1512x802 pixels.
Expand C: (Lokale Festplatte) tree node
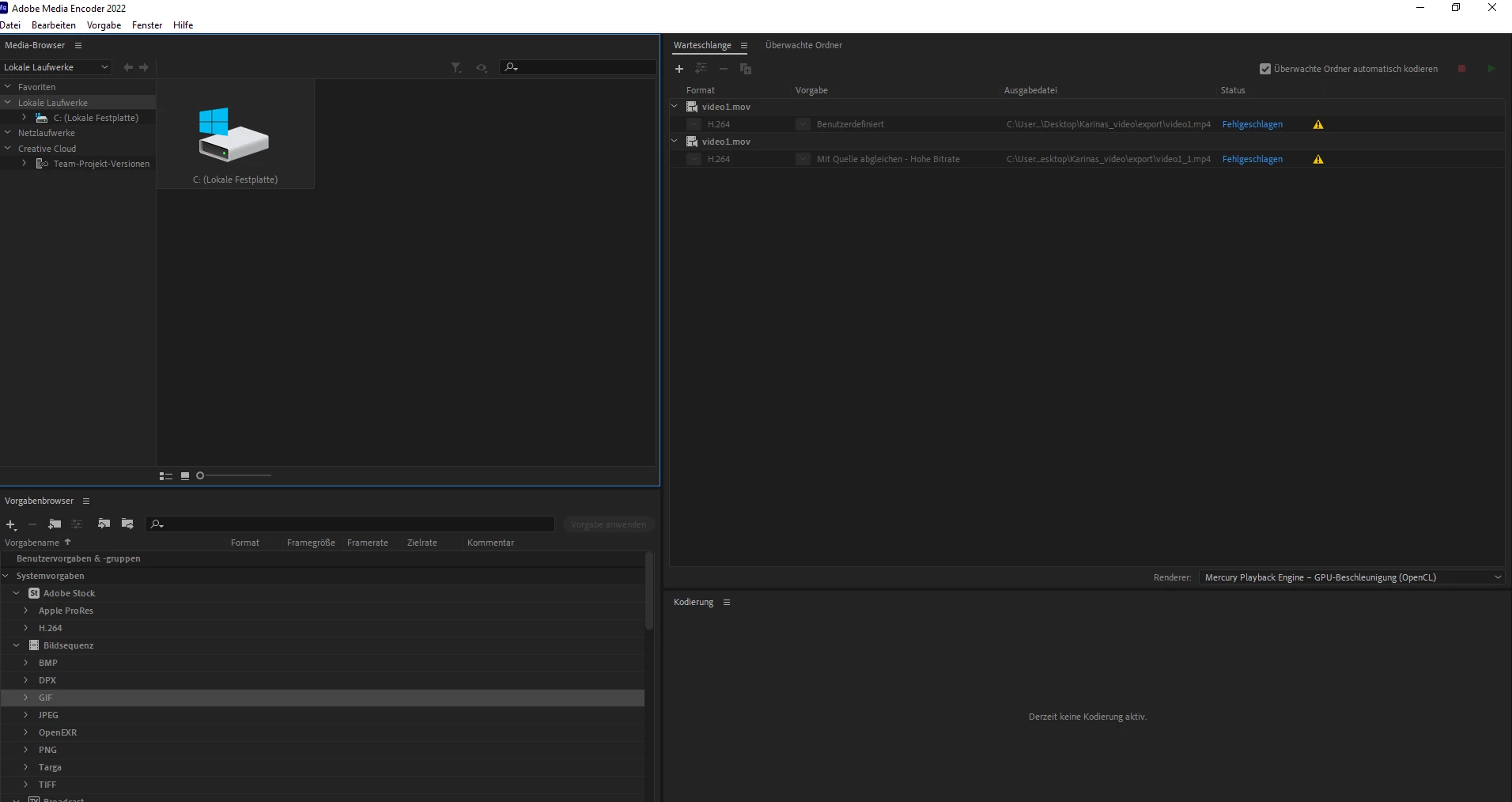25,118
